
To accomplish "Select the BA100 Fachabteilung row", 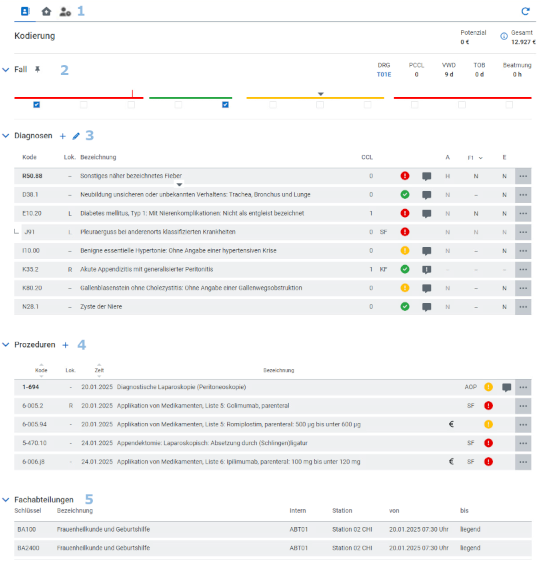I will point(273,530).
